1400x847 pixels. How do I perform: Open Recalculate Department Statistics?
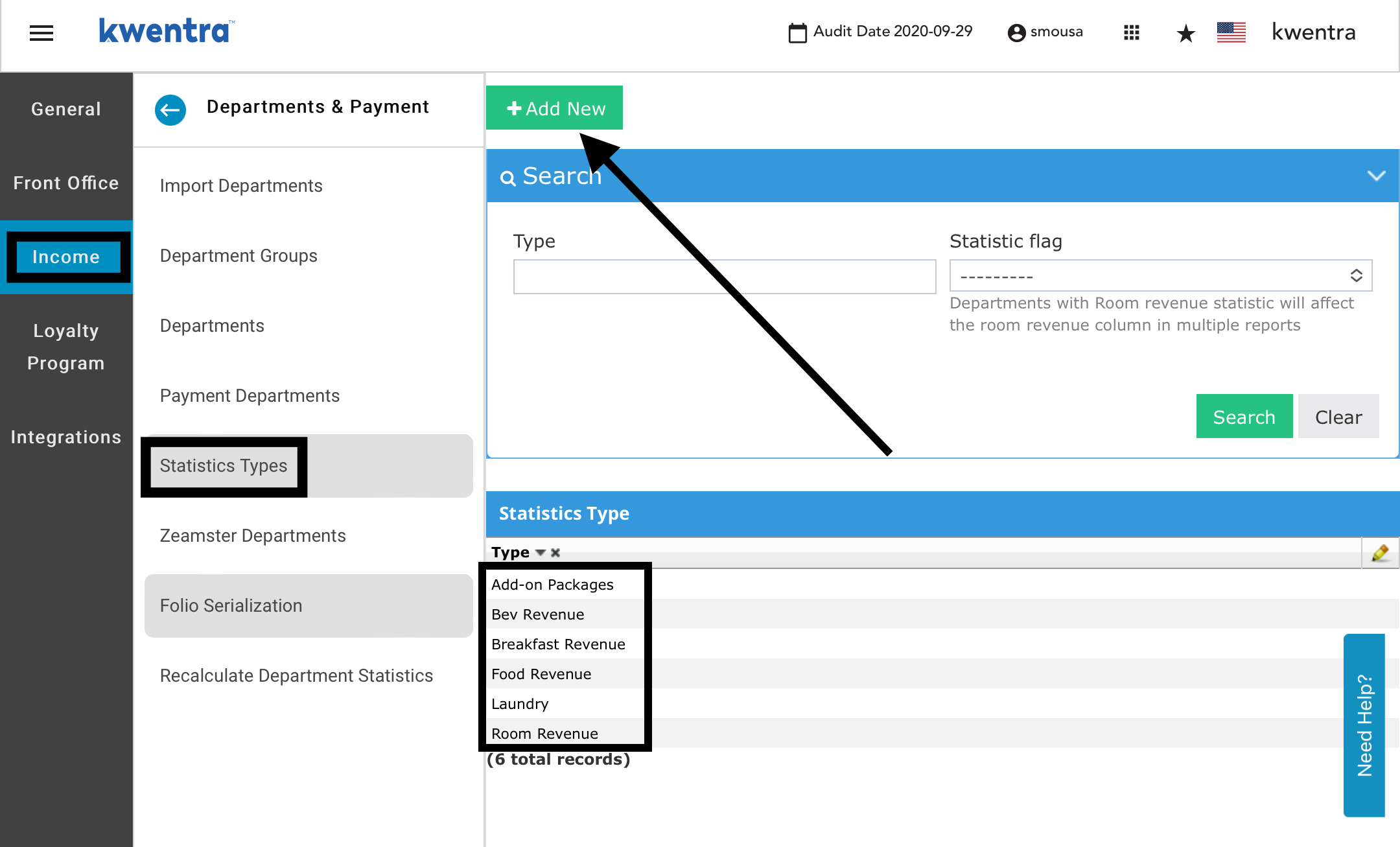tap(309, 676)
